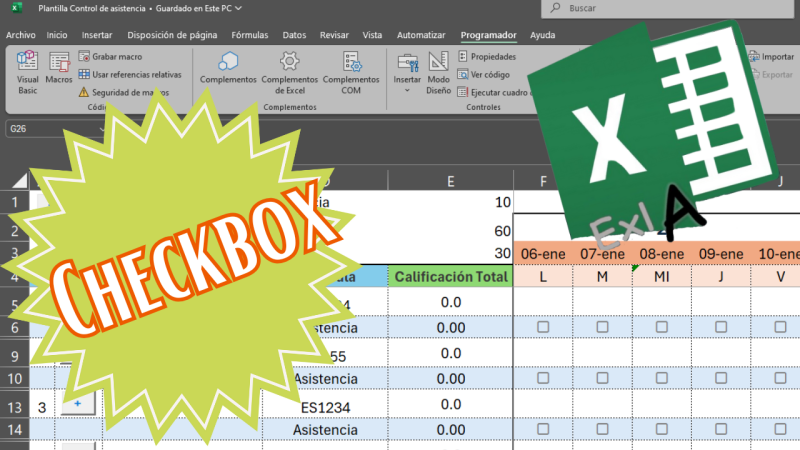Open control Propiedades
The width and height of the screenshot is (800, 450).
click(487, 57)
